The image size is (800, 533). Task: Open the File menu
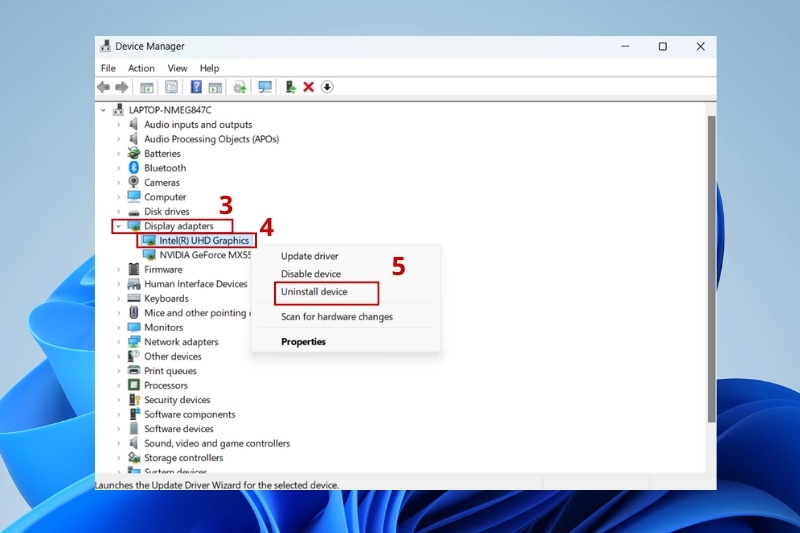[108, 68]
